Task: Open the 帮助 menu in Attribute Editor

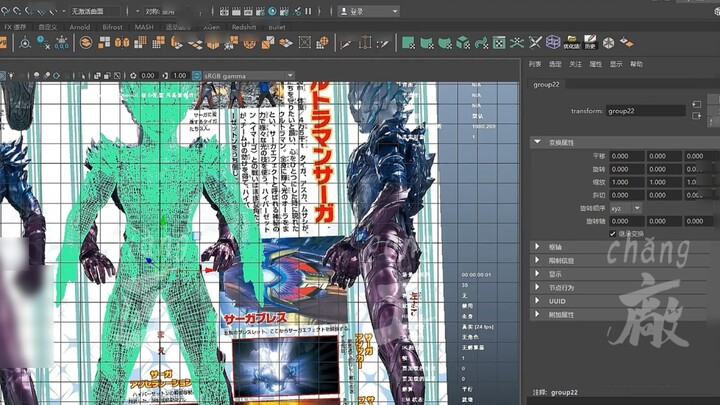Action: point(636,64)
